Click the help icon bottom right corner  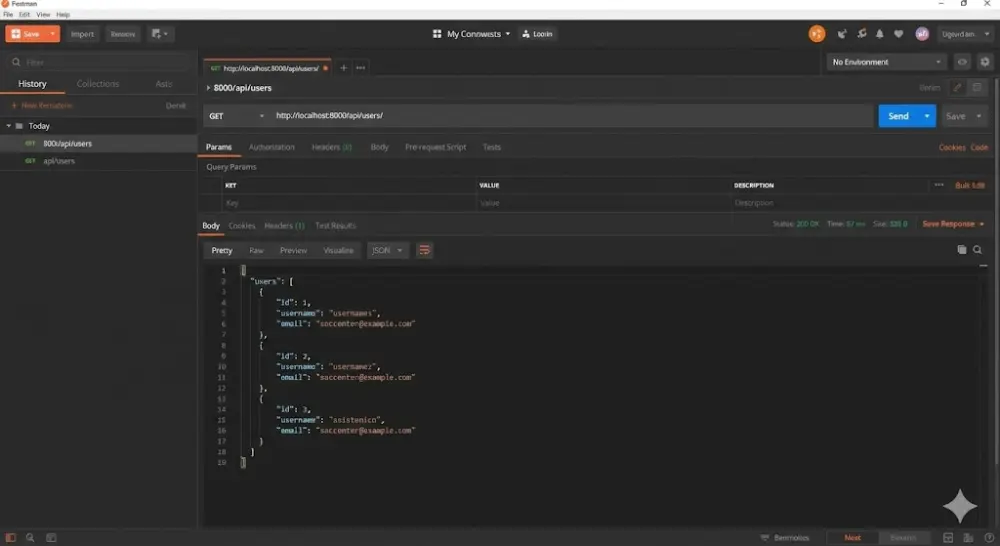pyautogui.click(x=989, y=538)
